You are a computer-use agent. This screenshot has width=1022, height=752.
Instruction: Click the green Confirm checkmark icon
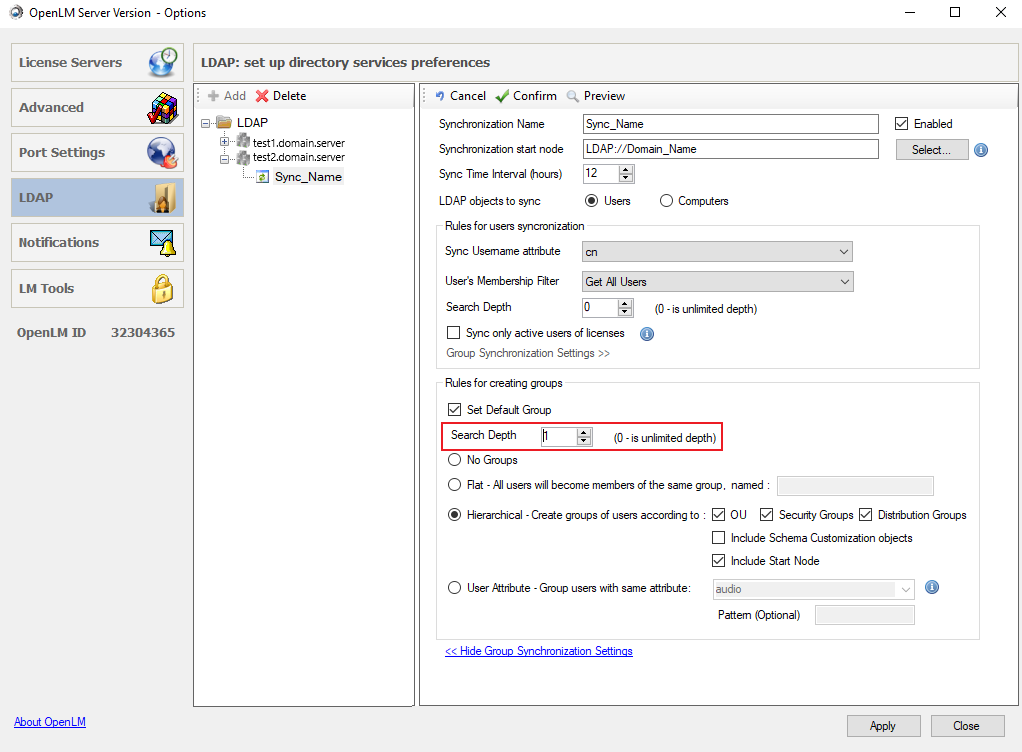click(502, 96)
